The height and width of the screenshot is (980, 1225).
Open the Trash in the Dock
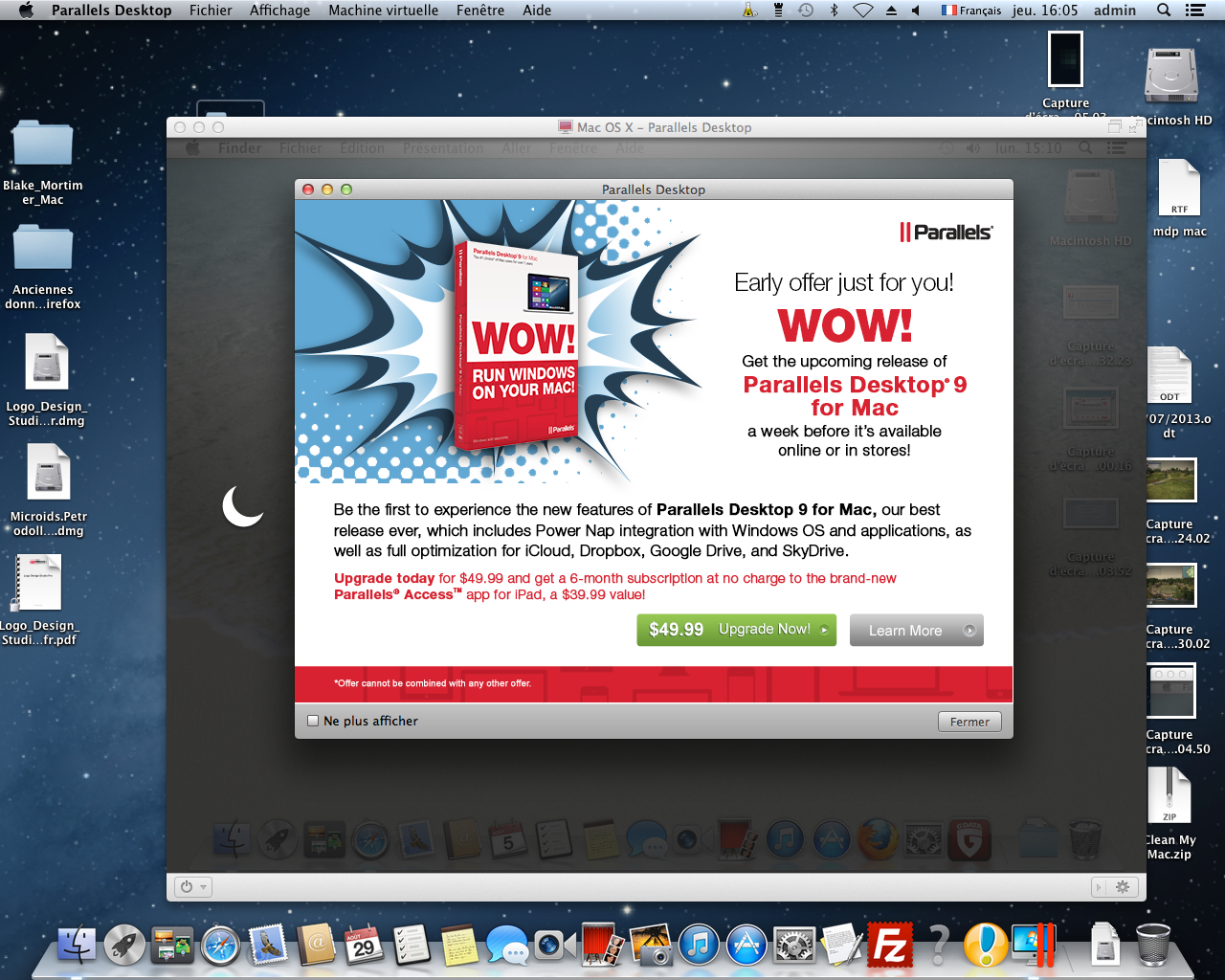(1153, 945)
